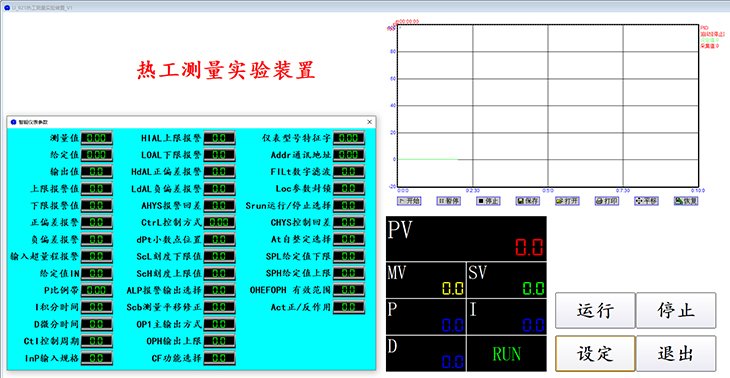Exit the program with 退出
Image resolution: width=730 pixels, height=378 pixels.
click(x=676, y=353)
